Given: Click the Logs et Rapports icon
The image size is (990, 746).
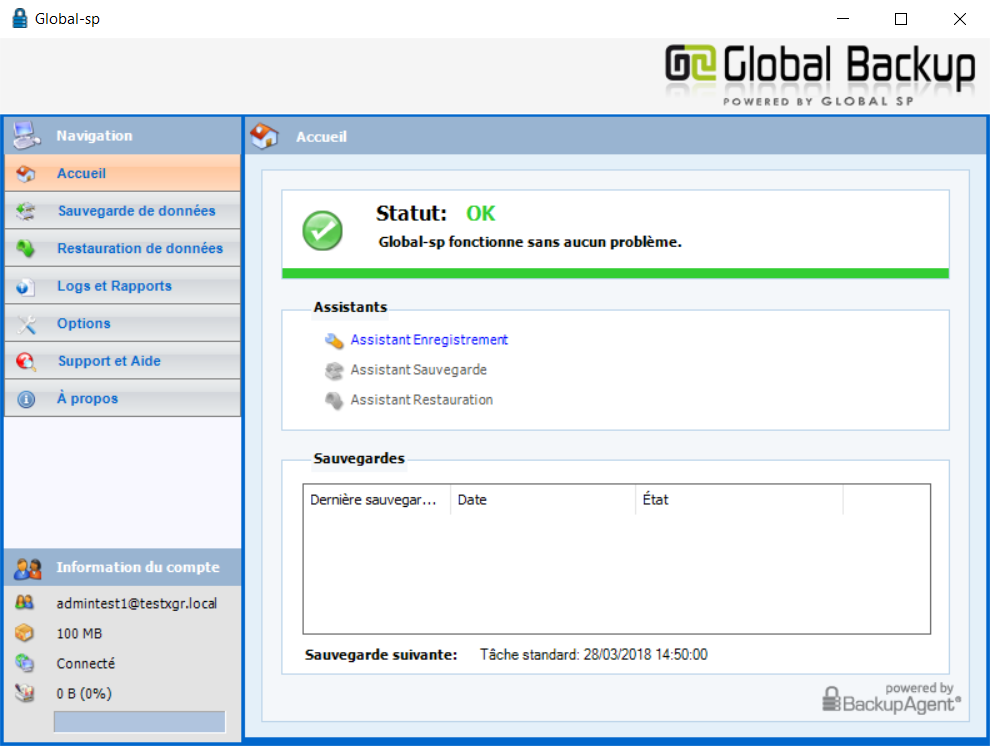Looking at the screenshot, I should tap(26, 287).
